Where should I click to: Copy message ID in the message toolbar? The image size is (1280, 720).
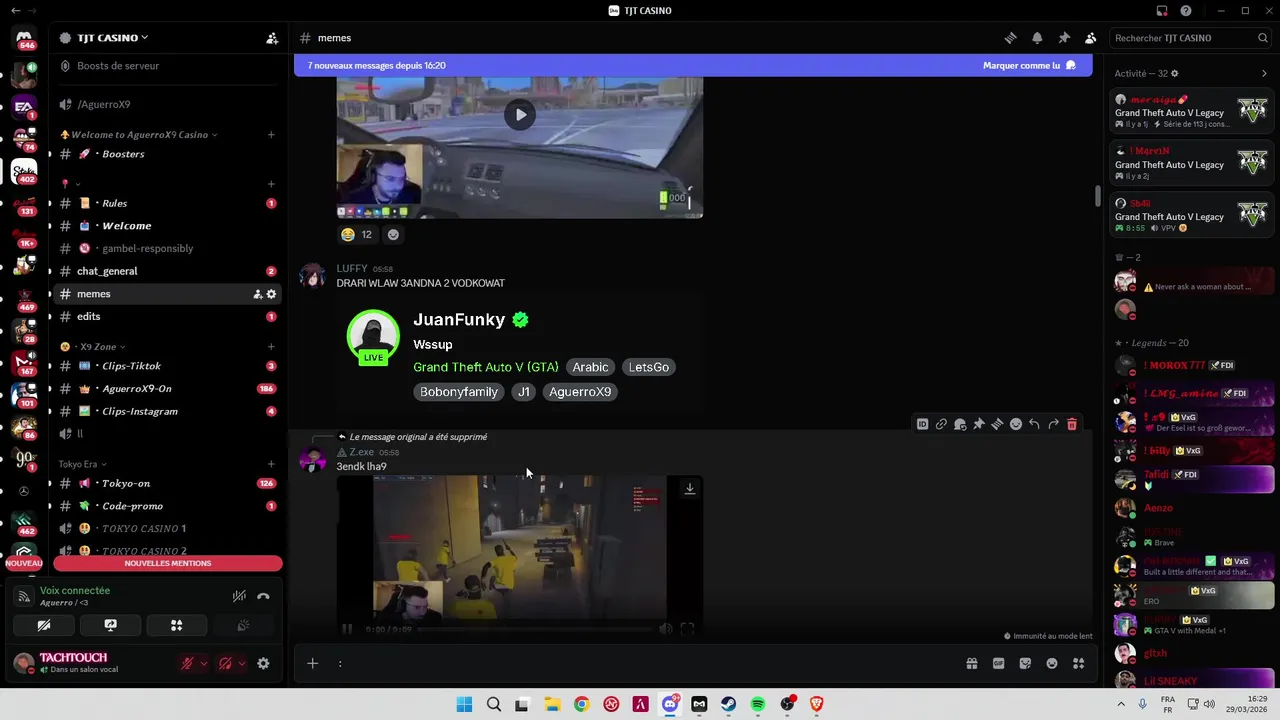click(922, 424)
